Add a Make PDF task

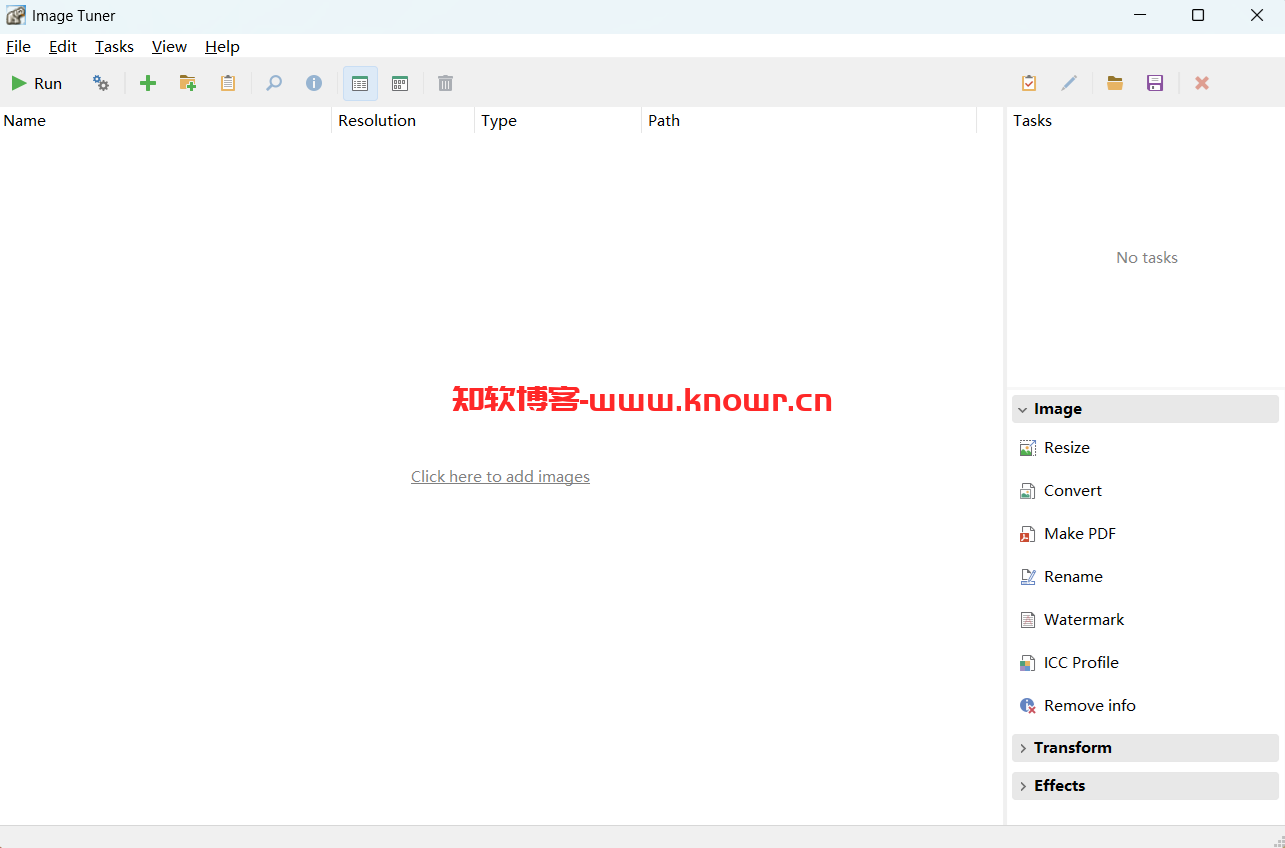pyautogui.click(x=1080, y=534)
